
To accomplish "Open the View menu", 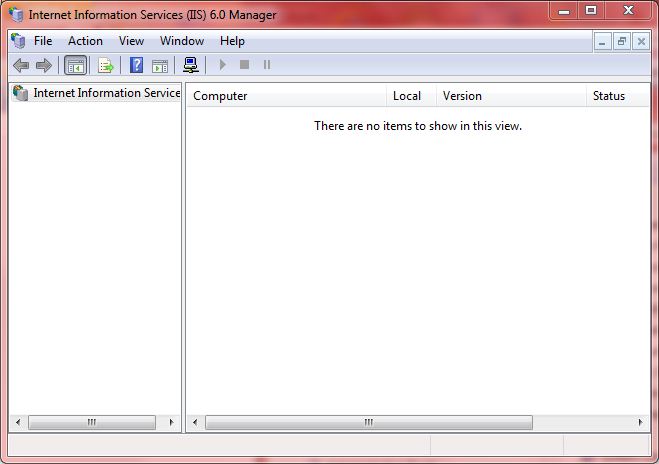I will tap(131, 41).
